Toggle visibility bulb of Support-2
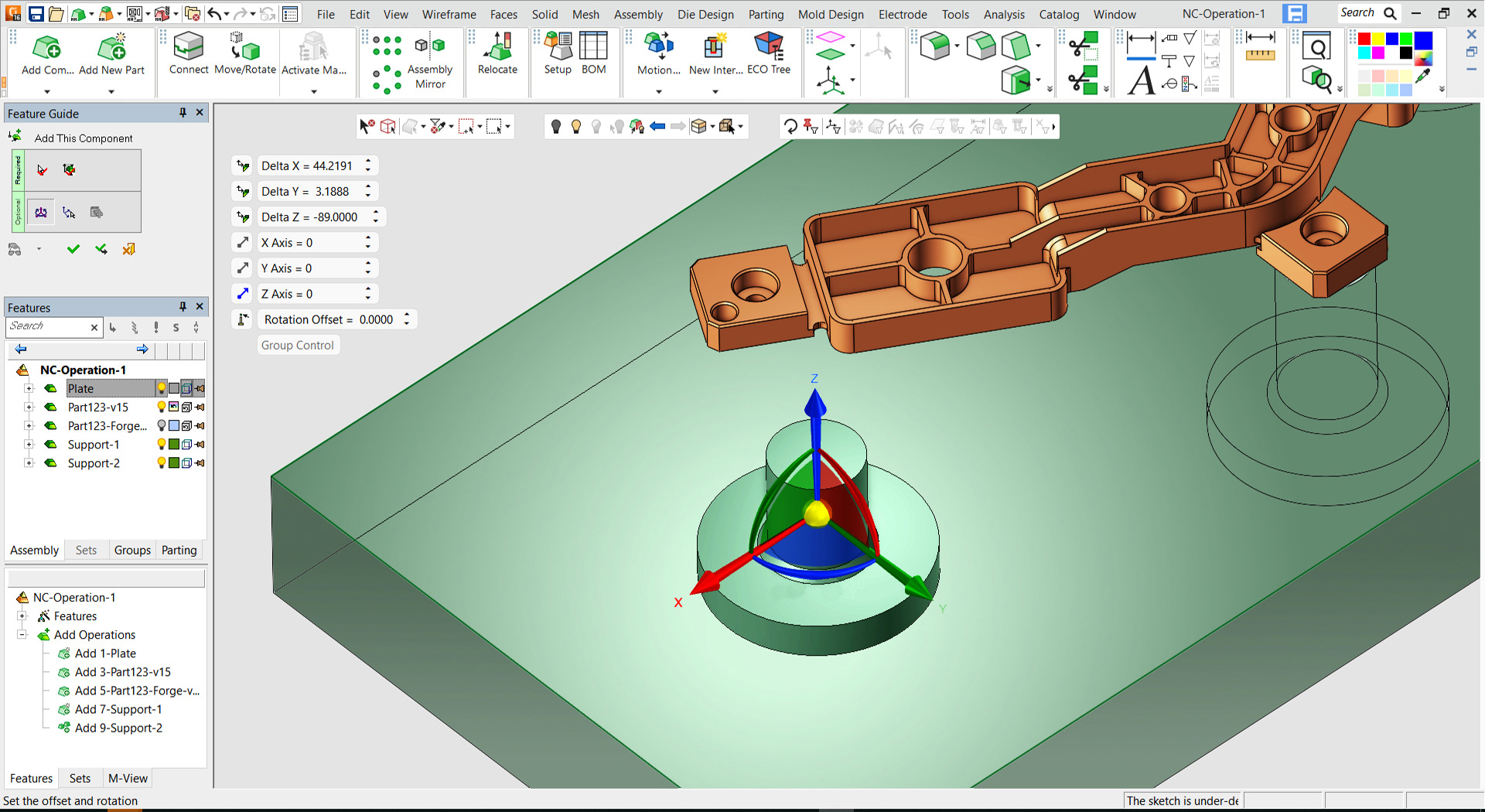Screen dimensions: 1485x812 tap(162, 463)
